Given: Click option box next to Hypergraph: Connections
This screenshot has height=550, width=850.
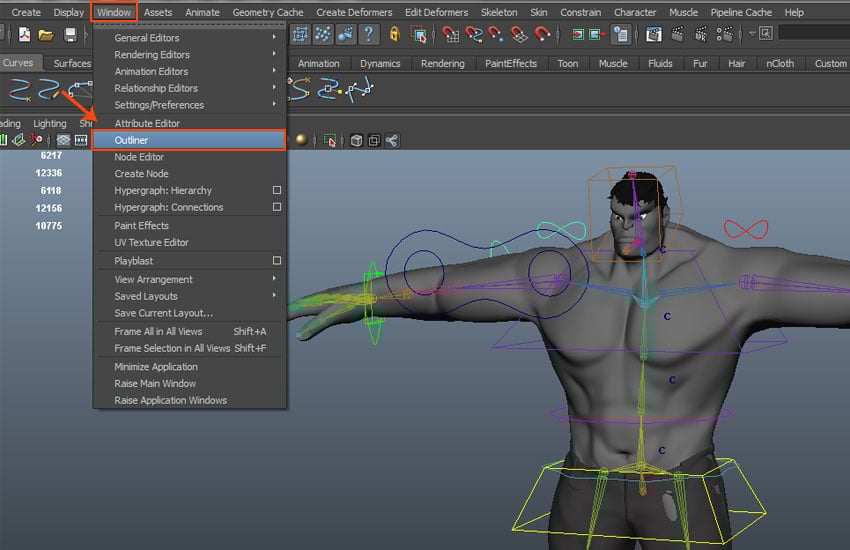Looking at the screenshot, I should (277, 207).
